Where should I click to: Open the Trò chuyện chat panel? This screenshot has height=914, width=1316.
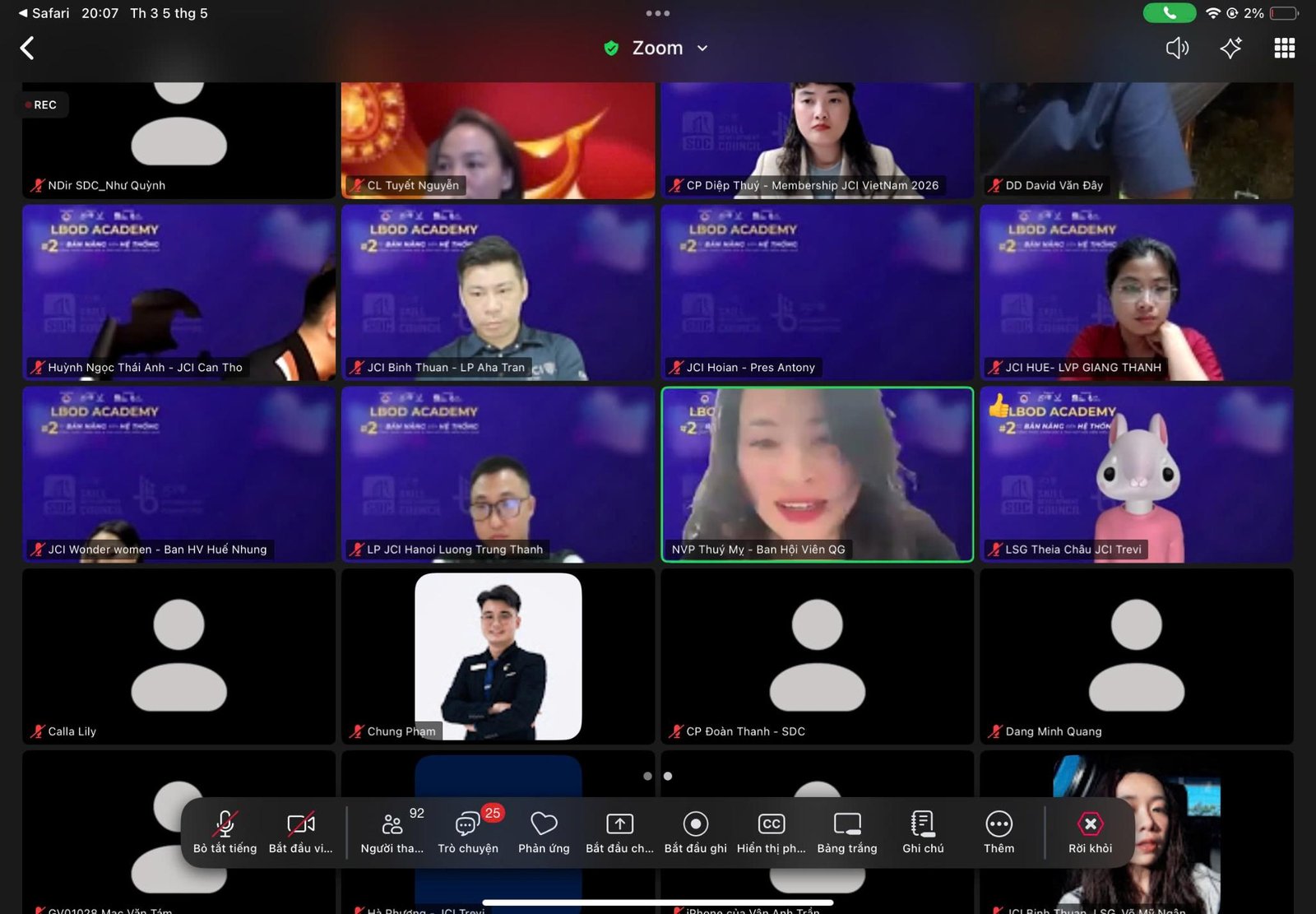point(468,833)
